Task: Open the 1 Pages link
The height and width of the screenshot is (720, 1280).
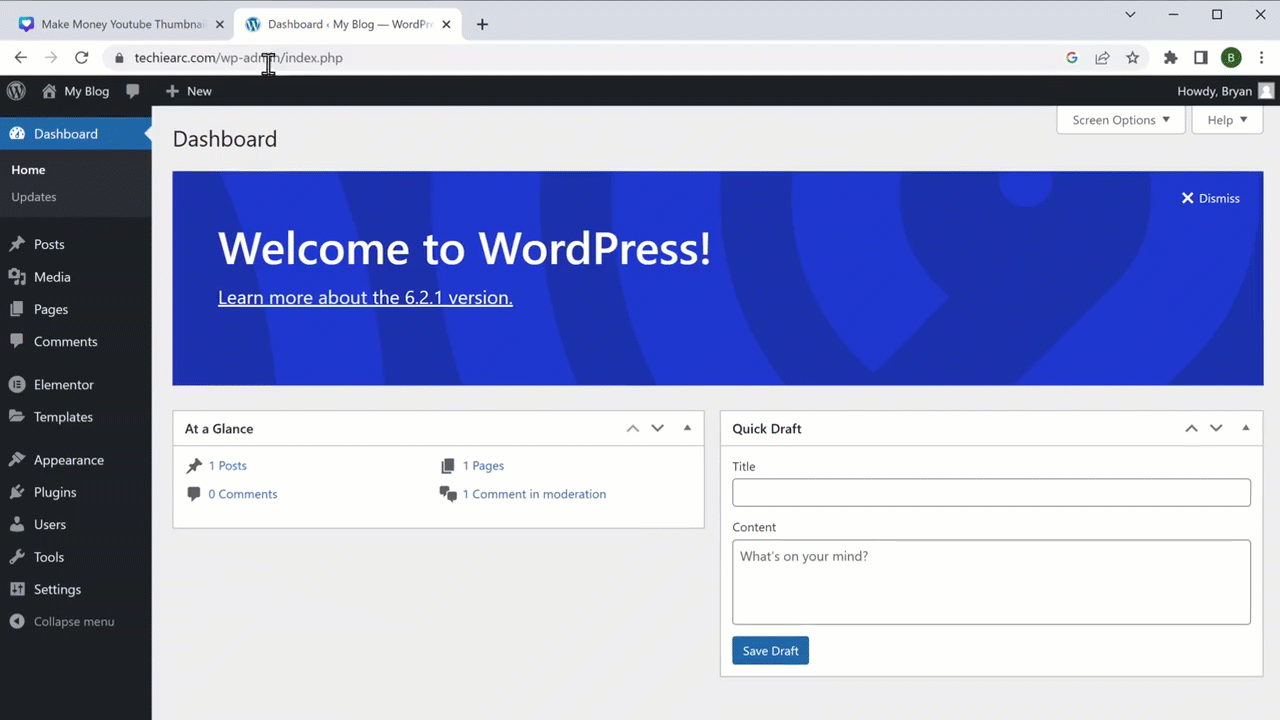Action: point(483,466)
